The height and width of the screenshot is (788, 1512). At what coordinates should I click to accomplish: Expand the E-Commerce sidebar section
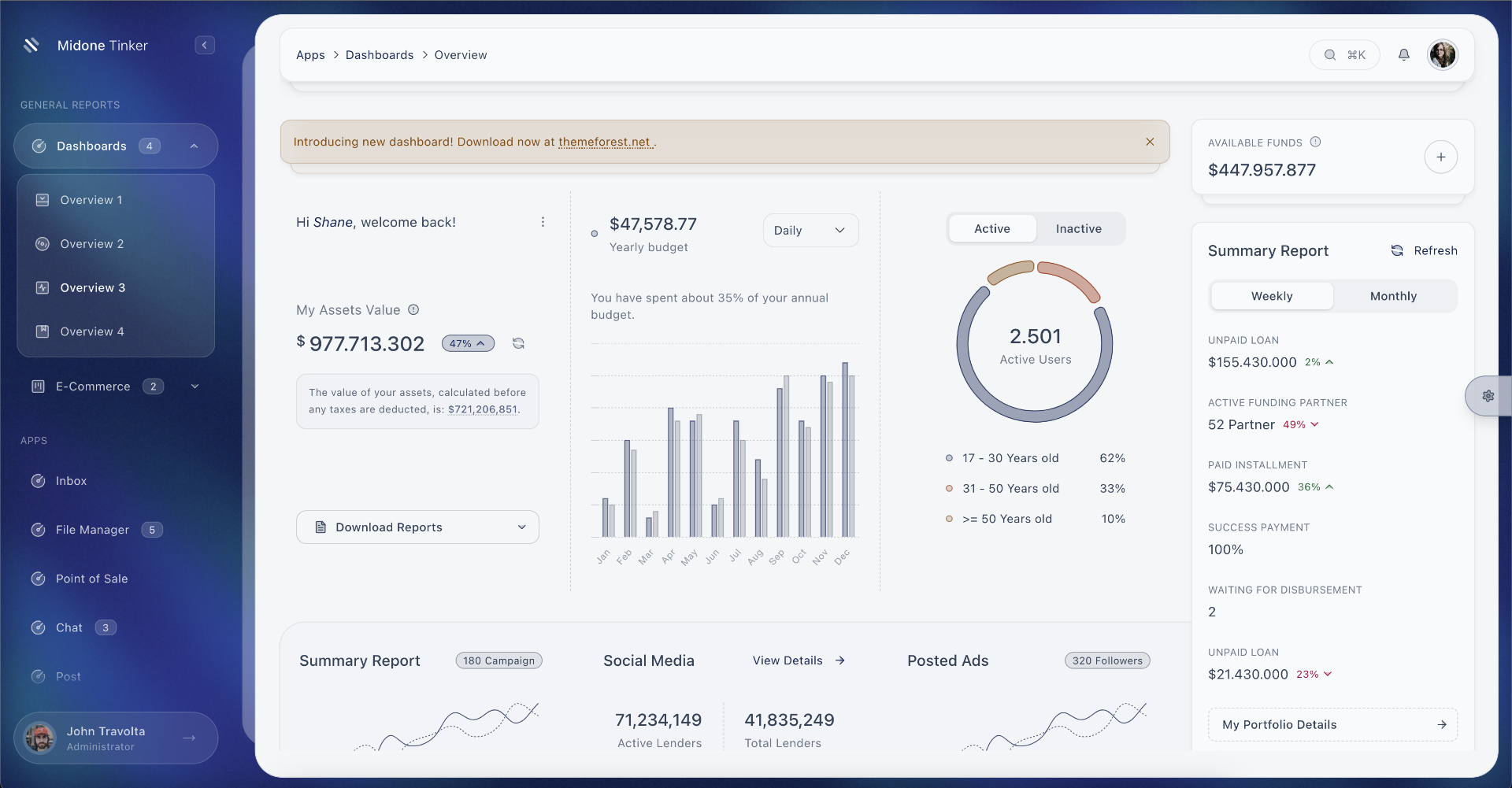click(194, 386)
